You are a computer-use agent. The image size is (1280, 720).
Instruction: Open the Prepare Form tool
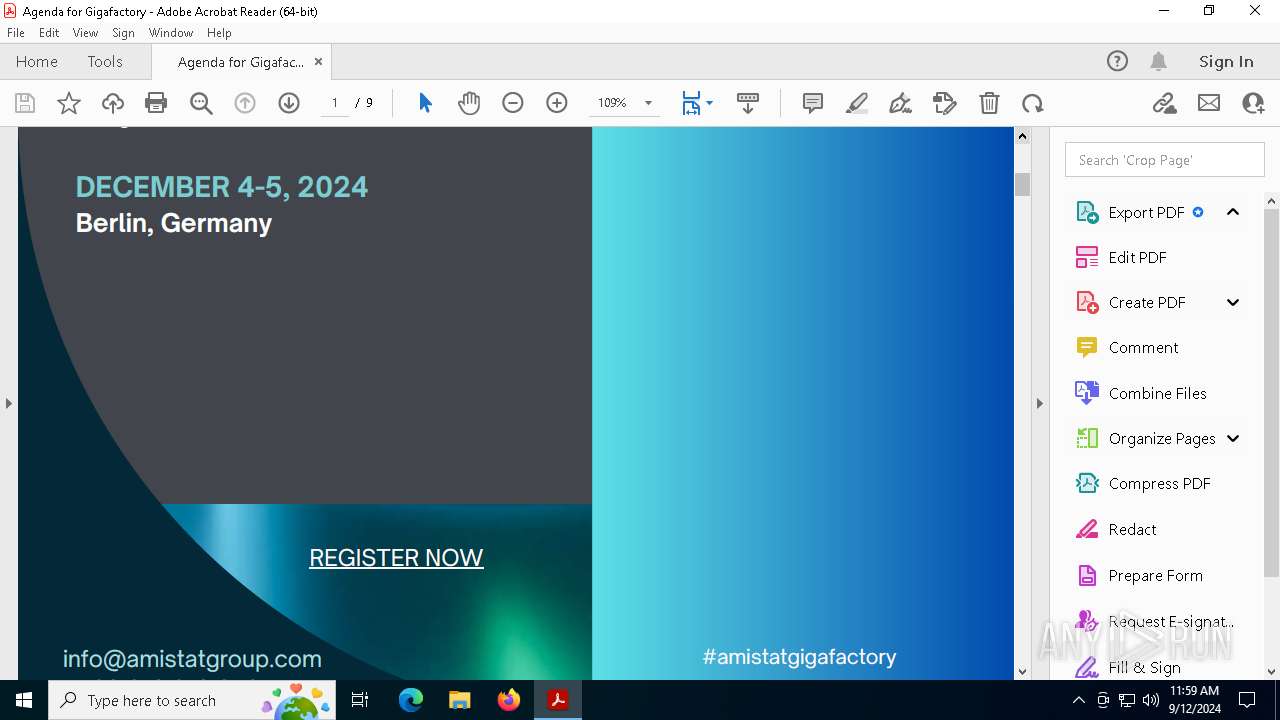click(1155, 575)
